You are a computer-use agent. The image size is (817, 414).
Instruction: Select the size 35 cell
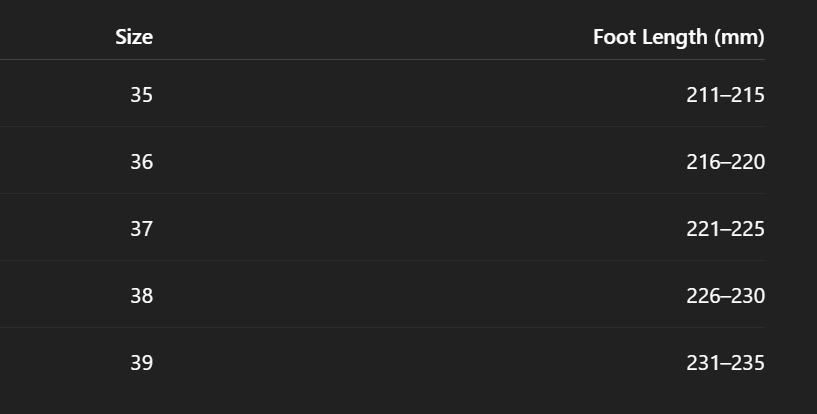[x=141, y=95]
